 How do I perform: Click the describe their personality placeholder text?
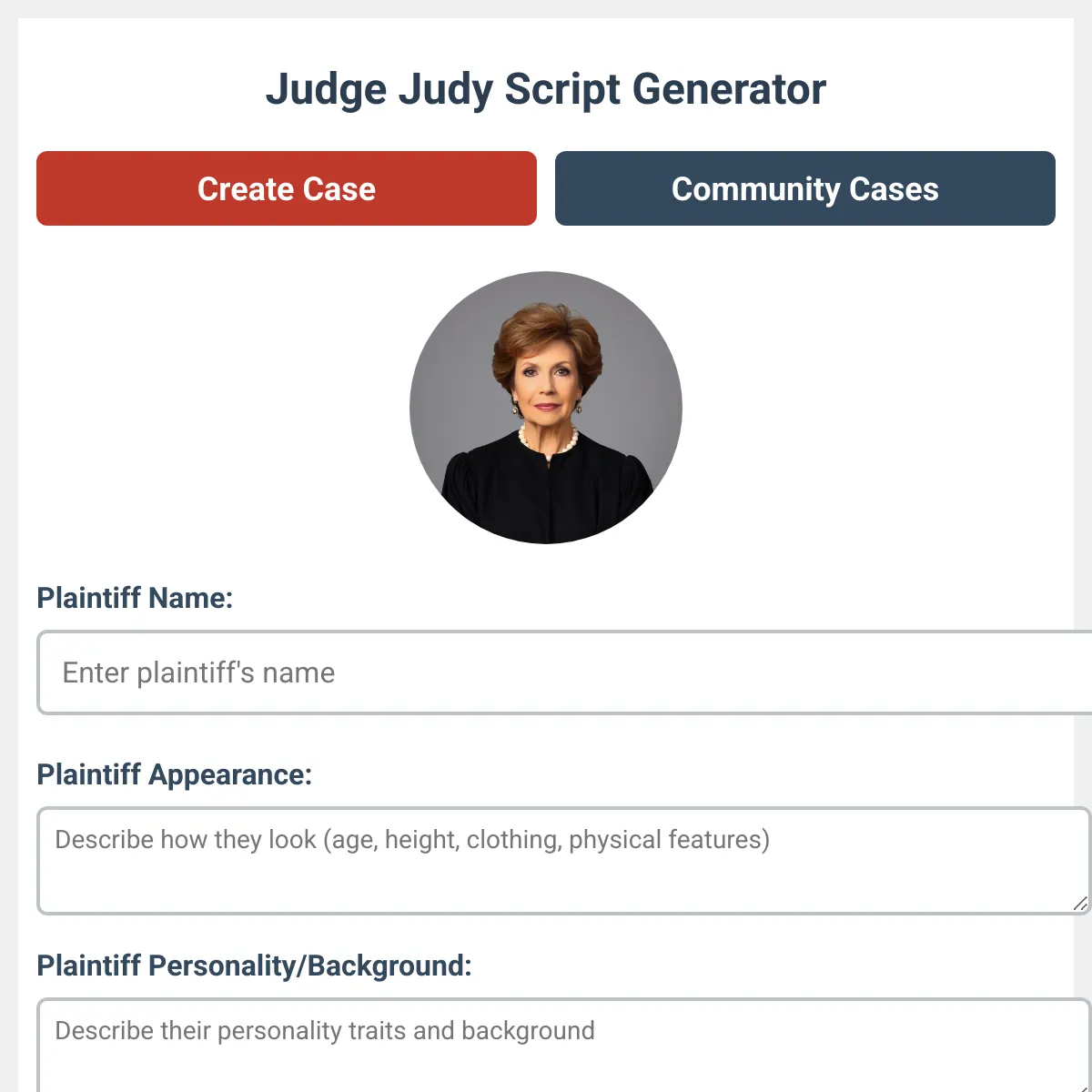click(324, 1030)
